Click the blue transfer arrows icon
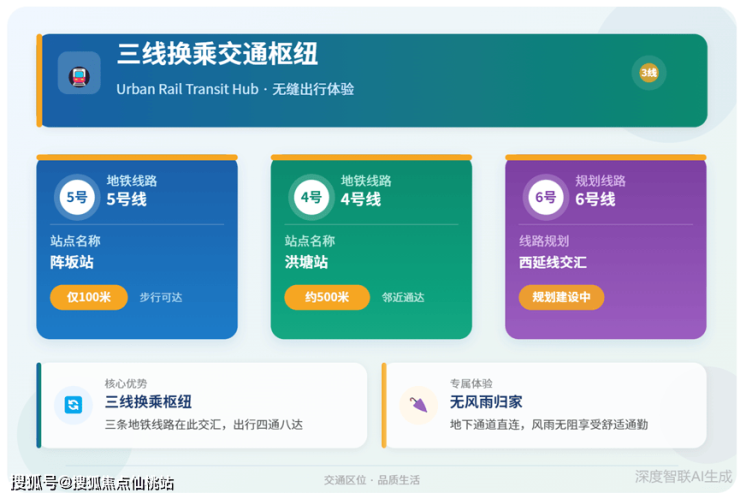The image size is (740, 499). pyautogui.click(x=73, y=405)
